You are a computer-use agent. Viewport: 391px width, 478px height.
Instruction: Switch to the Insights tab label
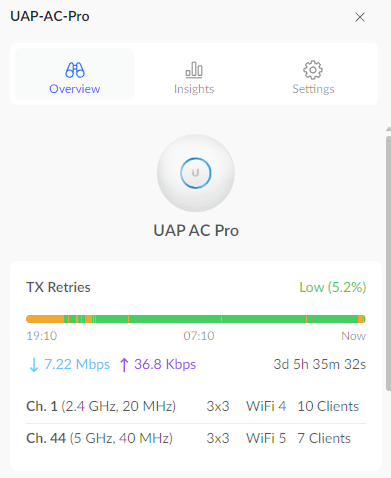click(194, 89)
